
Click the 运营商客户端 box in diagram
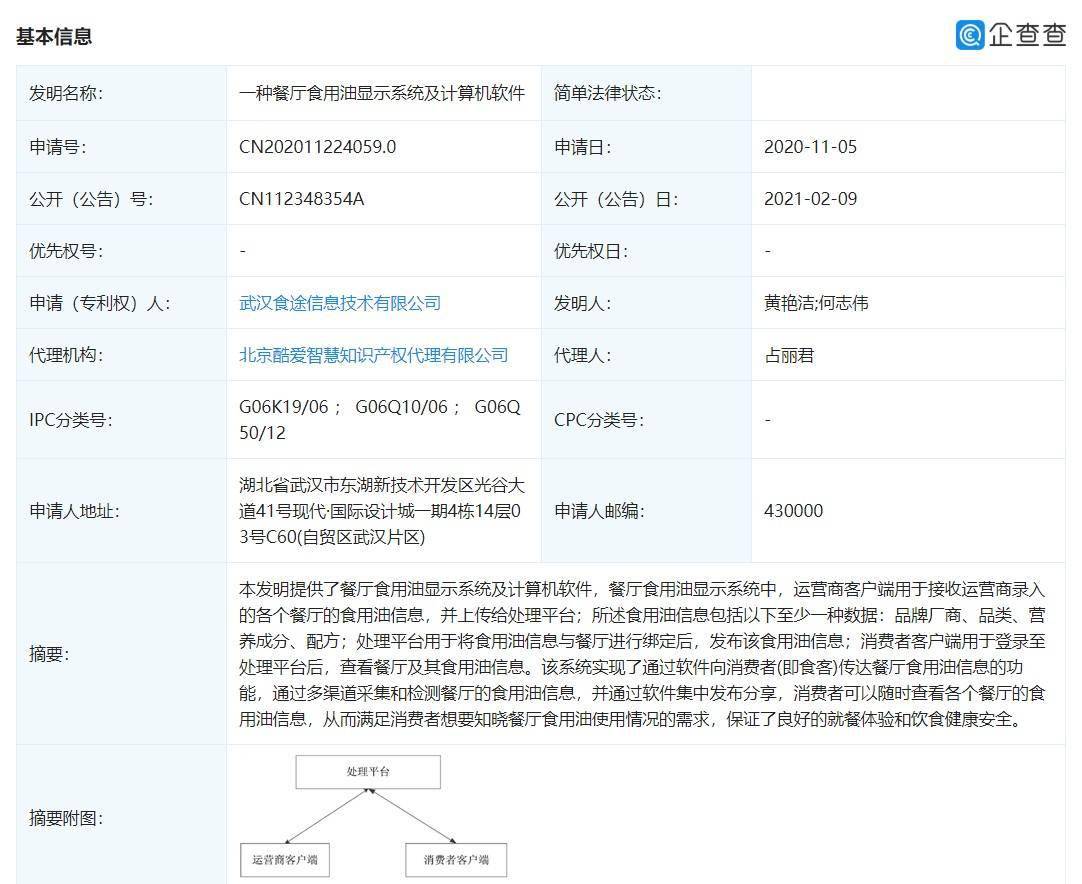(x=284, y=860)
